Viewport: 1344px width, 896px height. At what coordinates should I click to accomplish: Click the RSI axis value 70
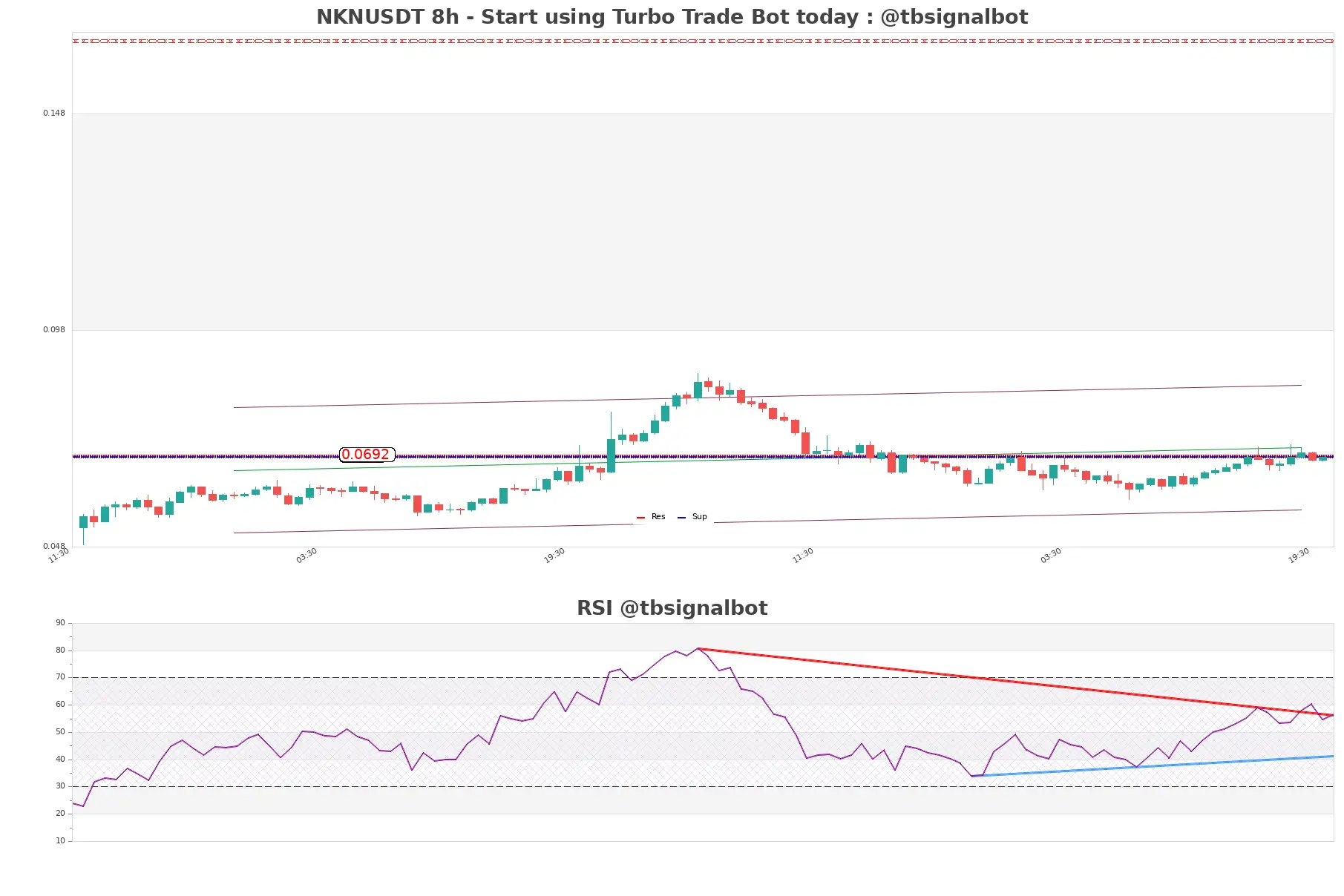pos(60,677)
